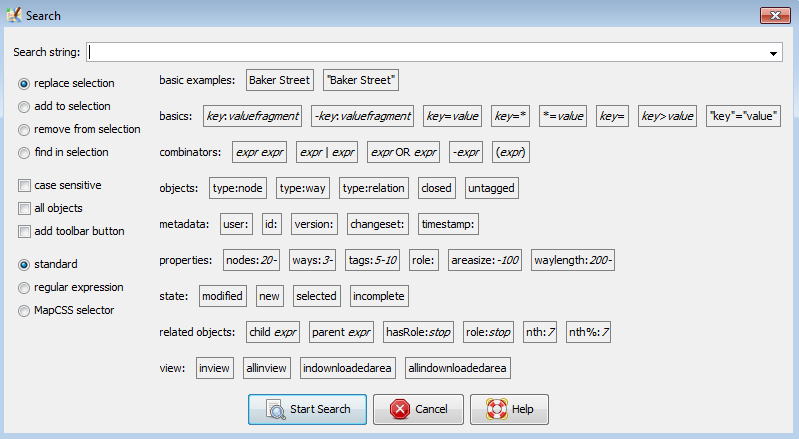Insert user: metadata keyword

pyautogui.click(x=236, y=224)
